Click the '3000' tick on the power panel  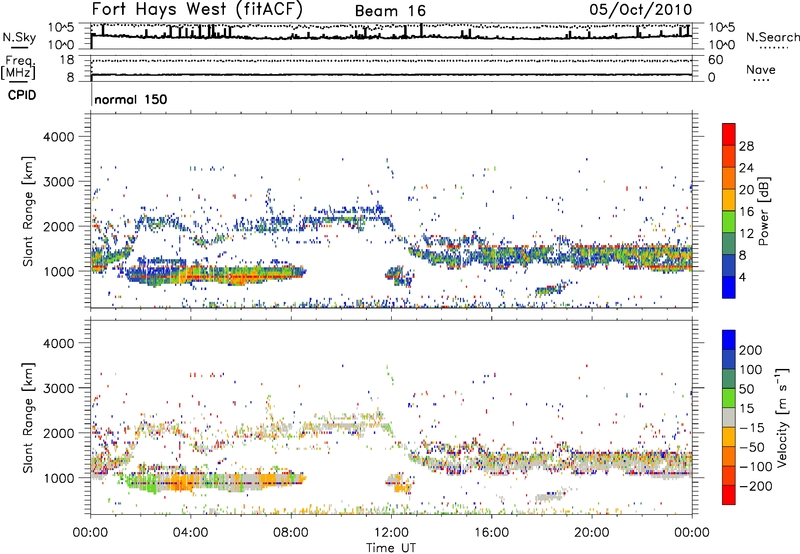pyautogui.click(x=59, y=182)
